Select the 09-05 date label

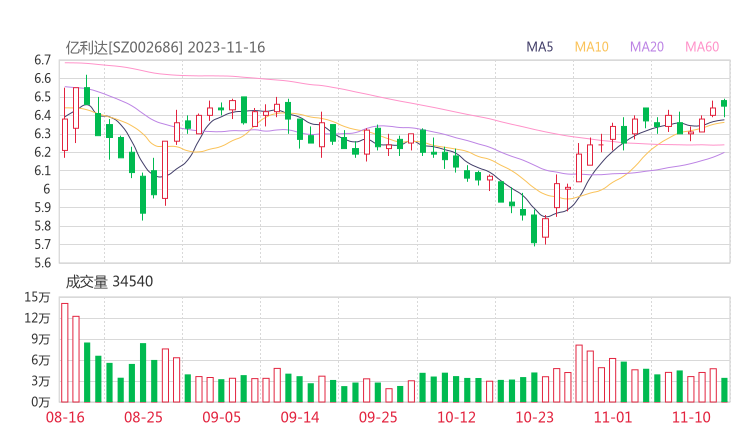[221, 417]
